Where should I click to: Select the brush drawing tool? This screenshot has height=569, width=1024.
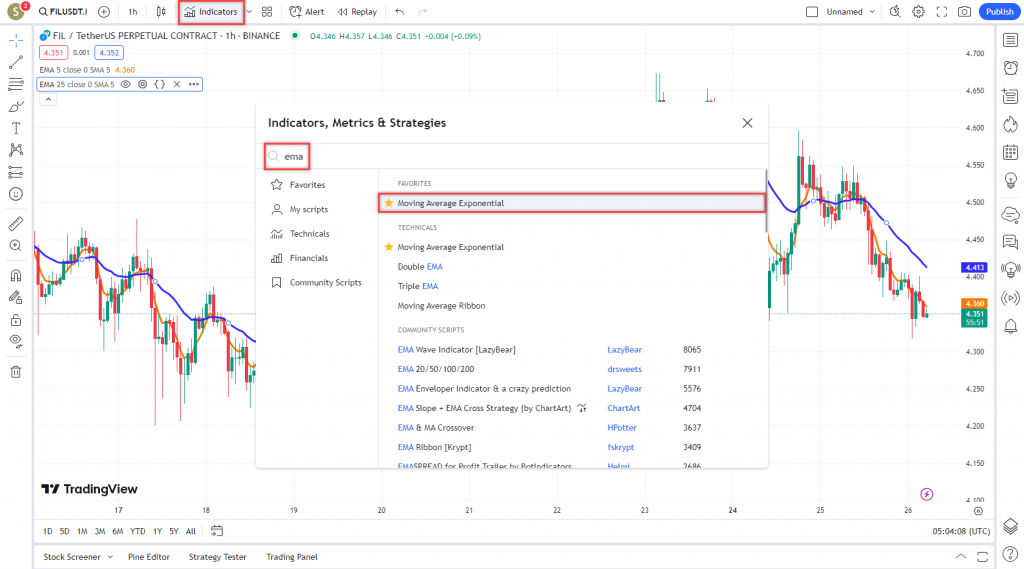[16, 106]
